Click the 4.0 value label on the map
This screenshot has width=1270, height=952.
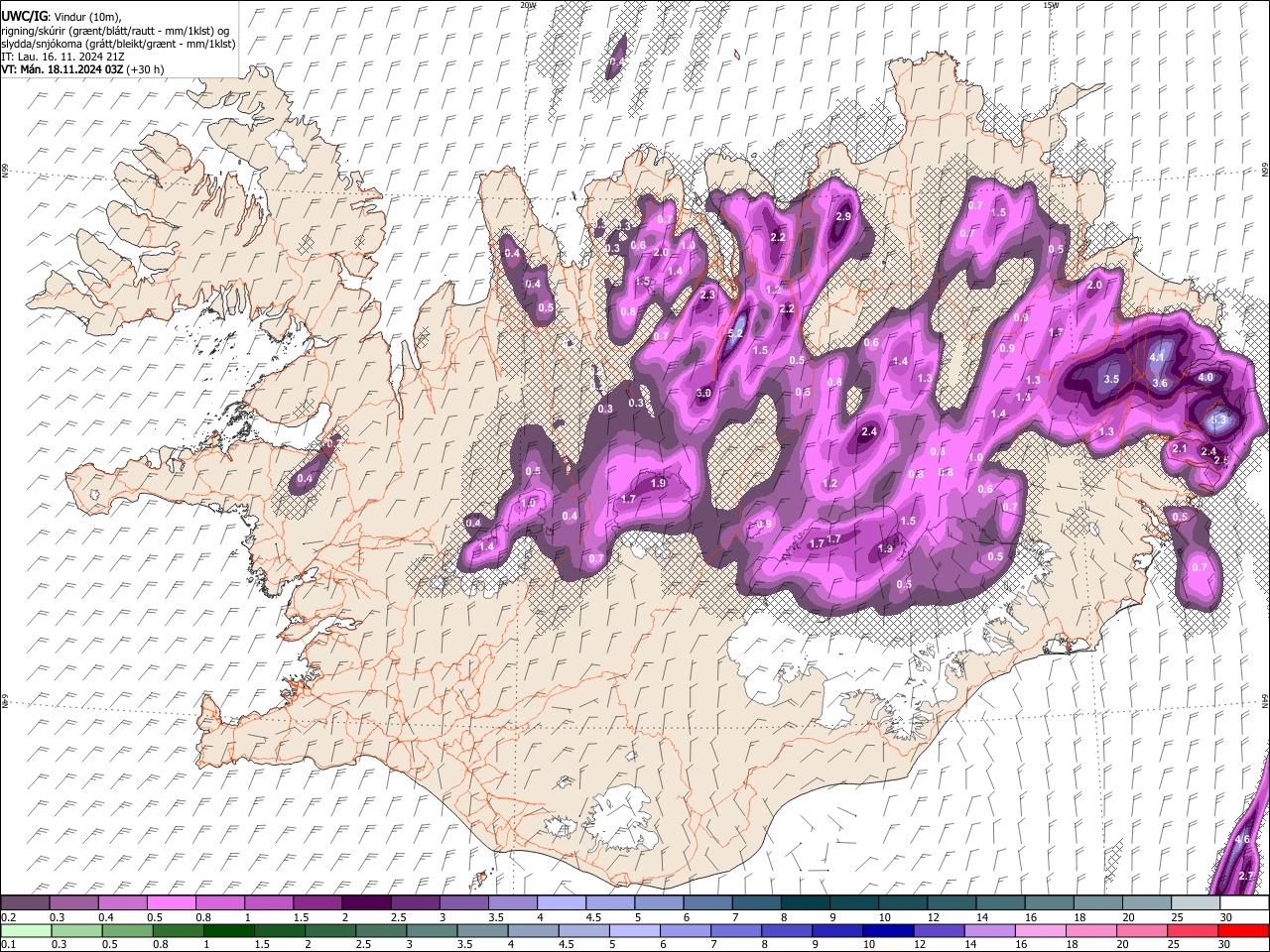tap(1206, 377)
